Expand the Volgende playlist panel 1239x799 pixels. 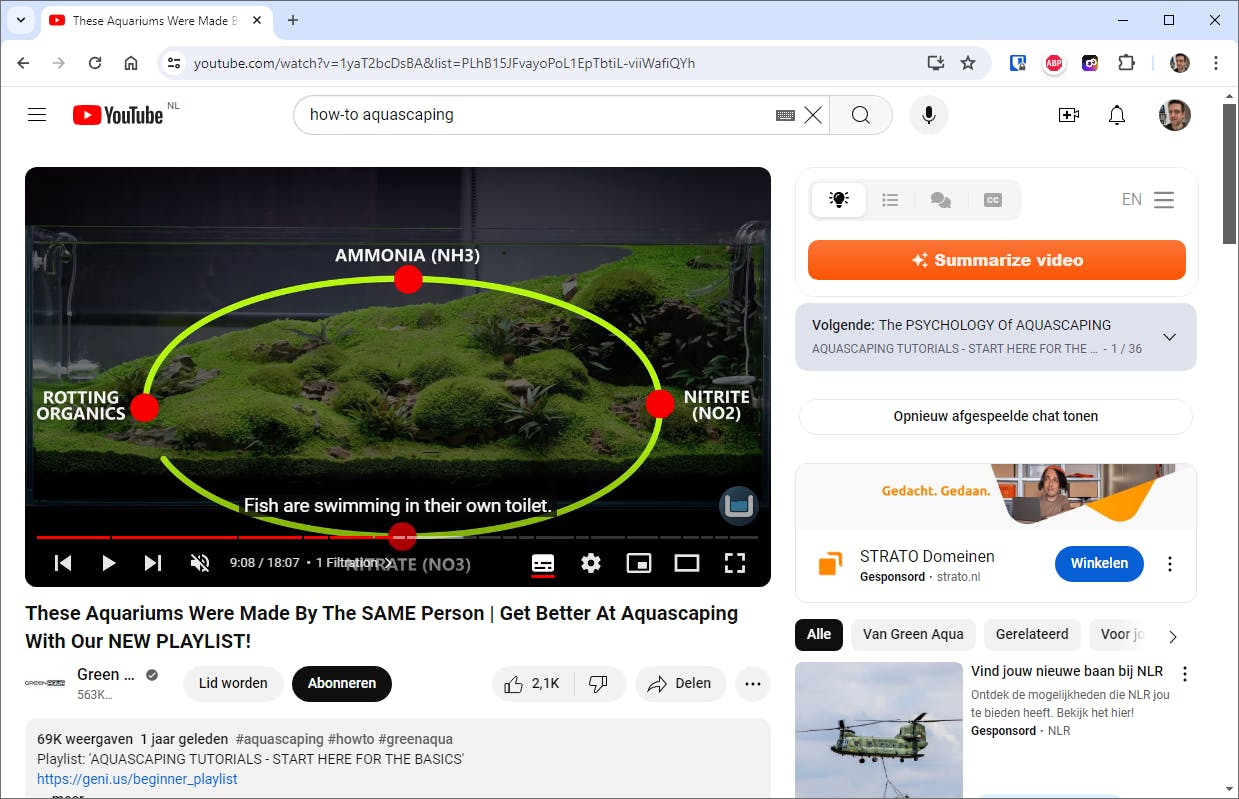click(x=1169, y=337)
